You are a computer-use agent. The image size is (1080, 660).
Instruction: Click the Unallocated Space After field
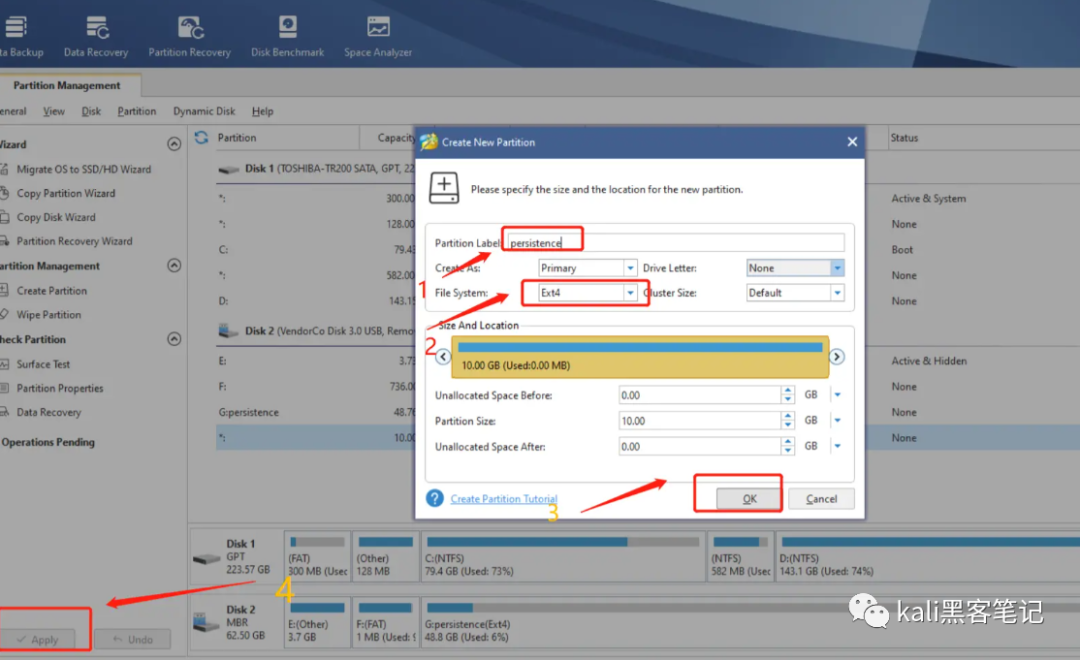pos(700,446)
